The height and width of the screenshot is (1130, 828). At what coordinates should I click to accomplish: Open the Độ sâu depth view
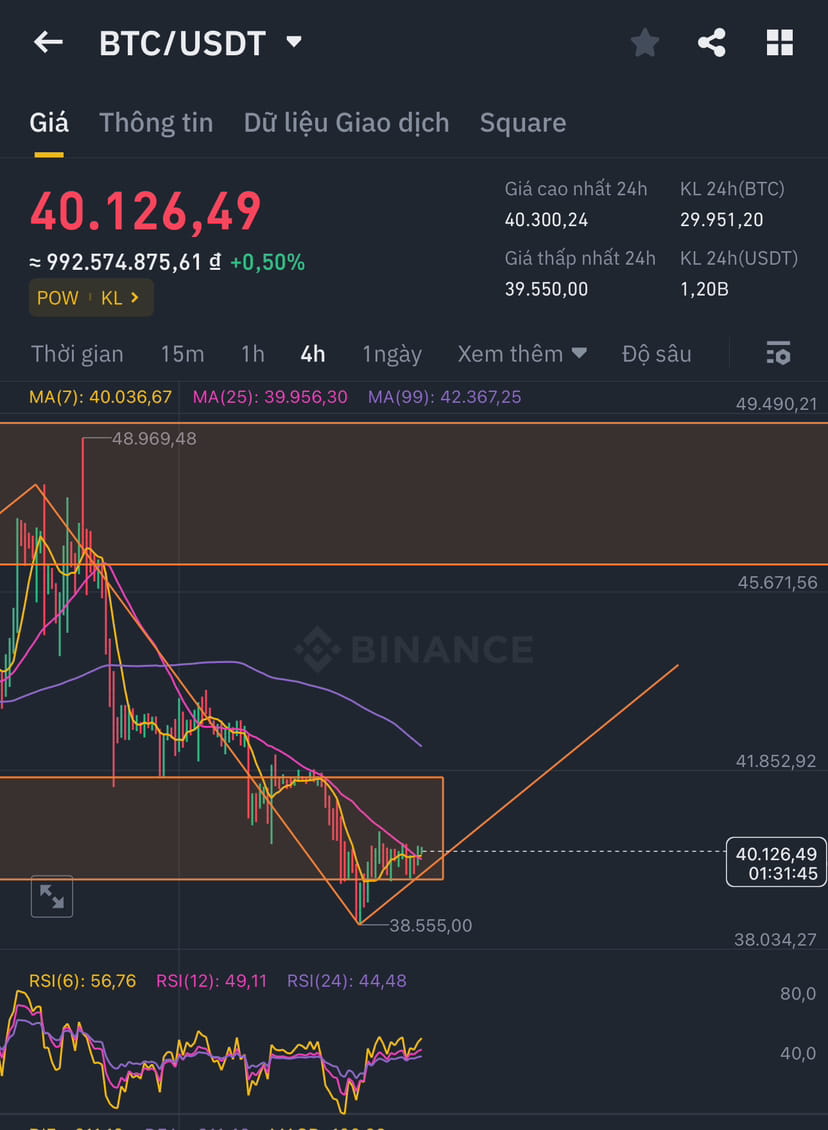pyautogui.click(x=657, y=353)
